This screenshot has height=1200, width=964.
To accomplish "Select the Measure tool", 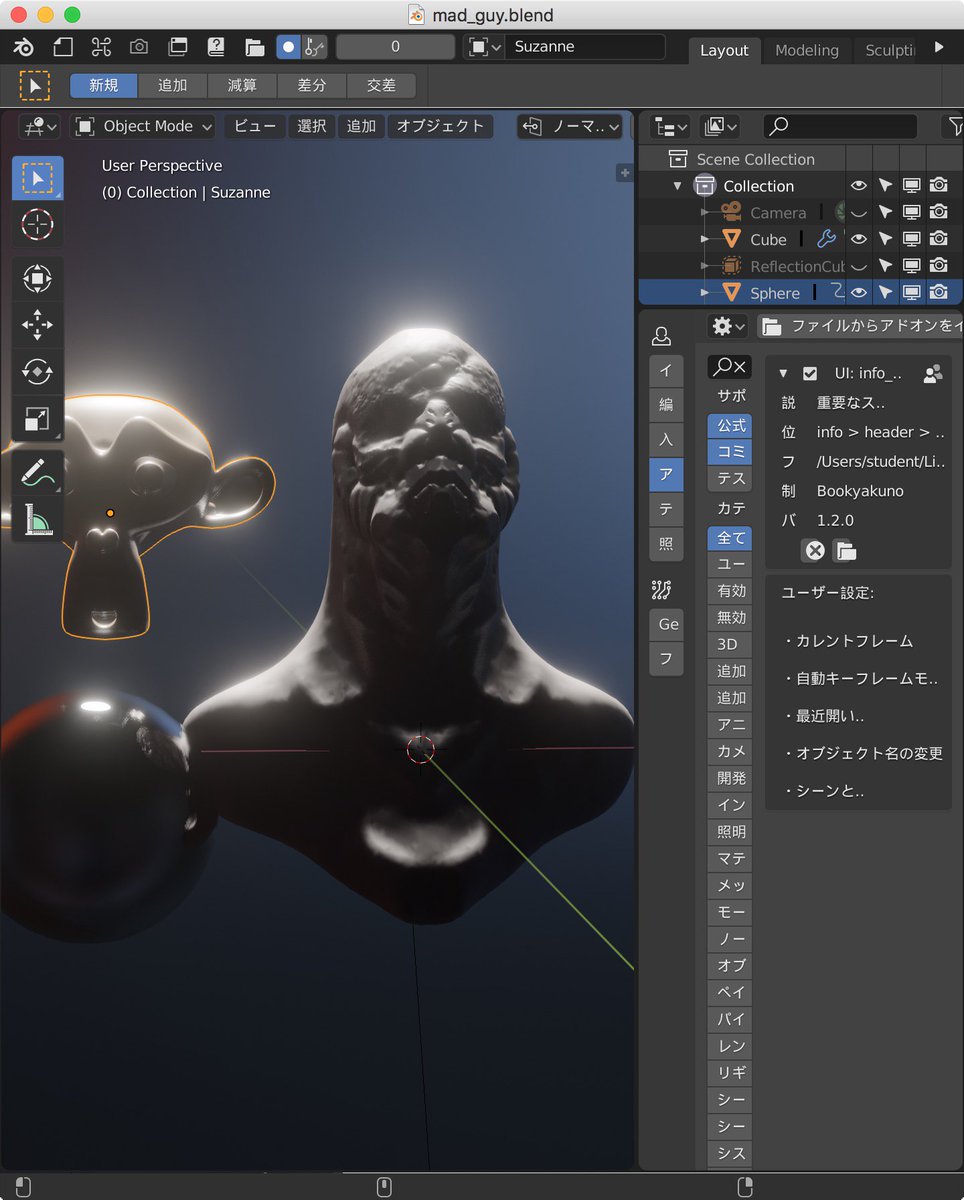I will (x=37, y=518).
